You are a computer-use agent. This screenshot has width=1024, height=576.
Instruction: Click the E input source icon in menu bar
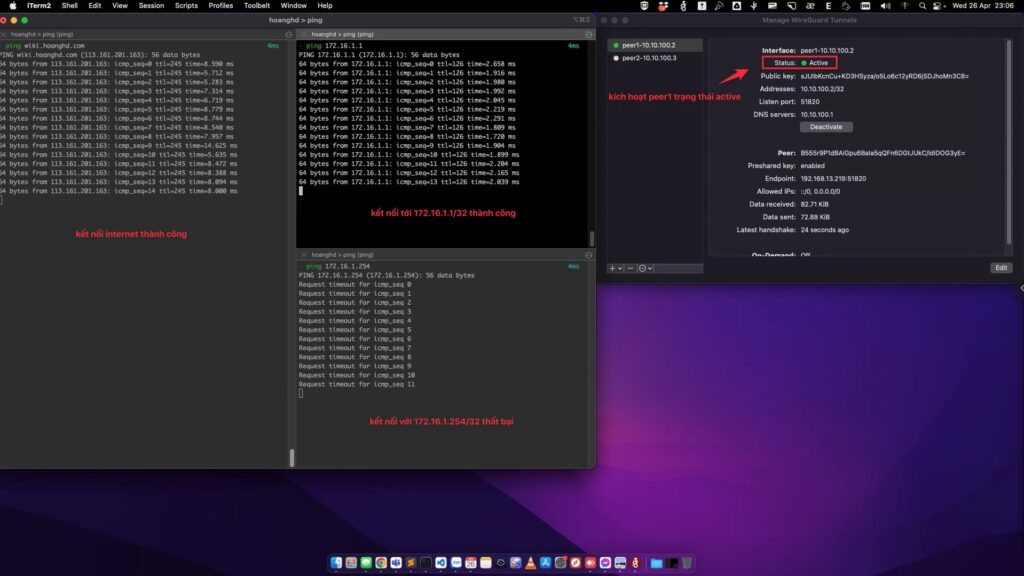point(829,5)
